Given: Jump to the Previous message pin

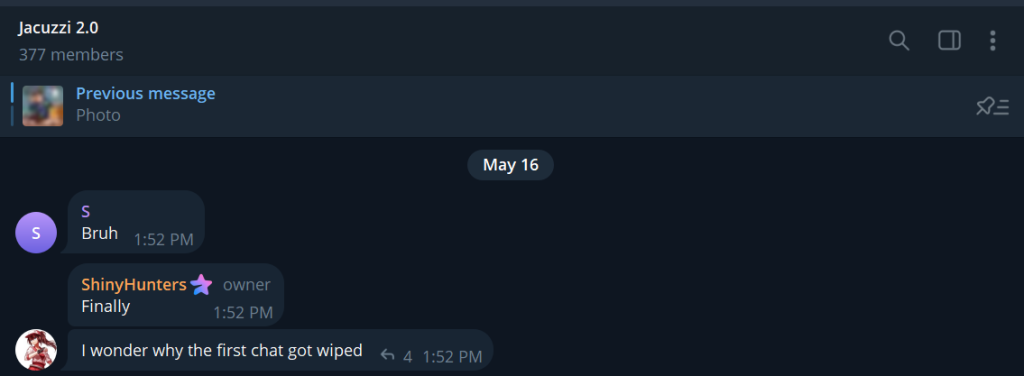Looking at the screenshot, I should pos(146,93).
